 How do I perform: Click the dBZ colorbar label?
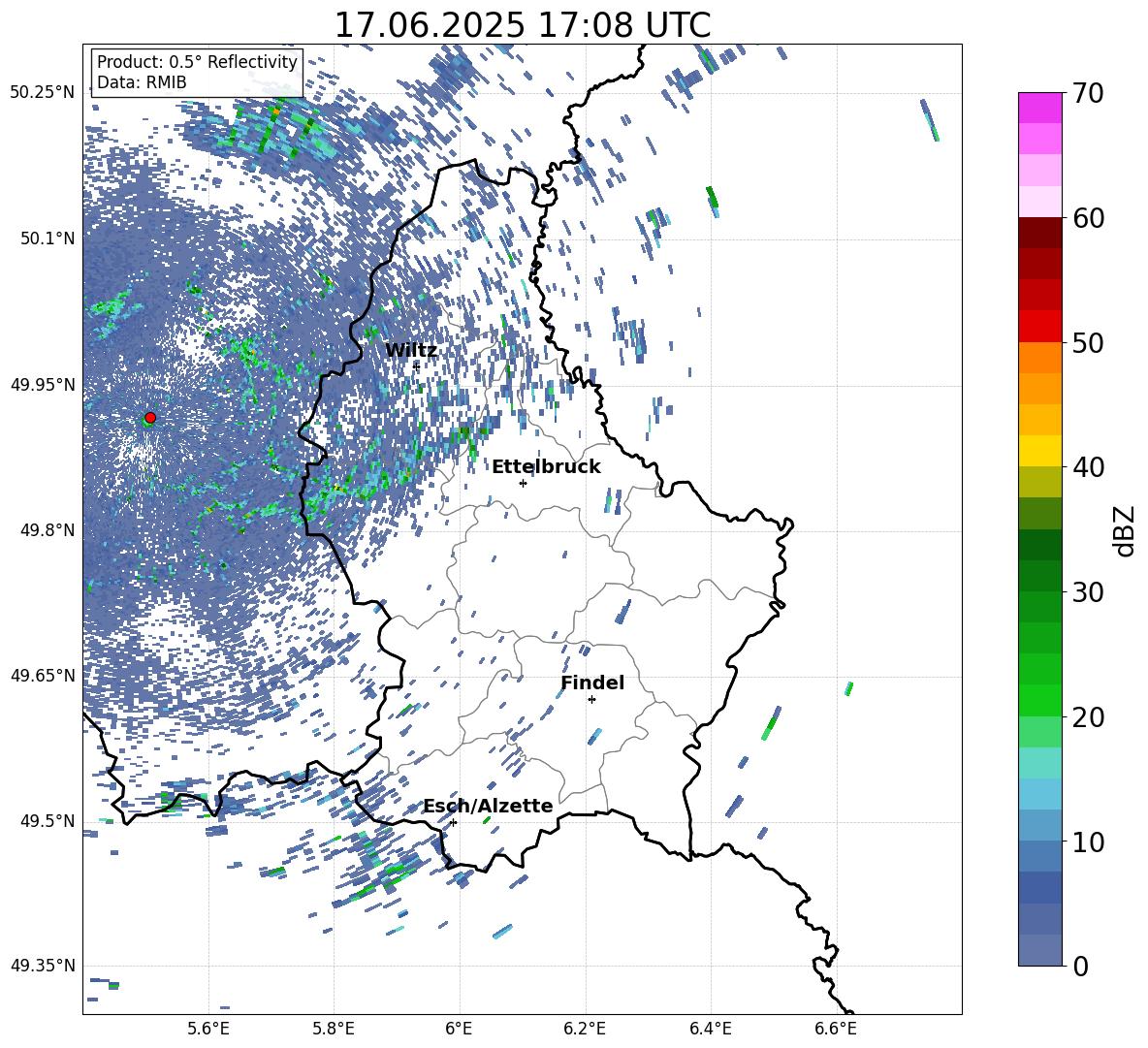click(x=1125, y=530)
